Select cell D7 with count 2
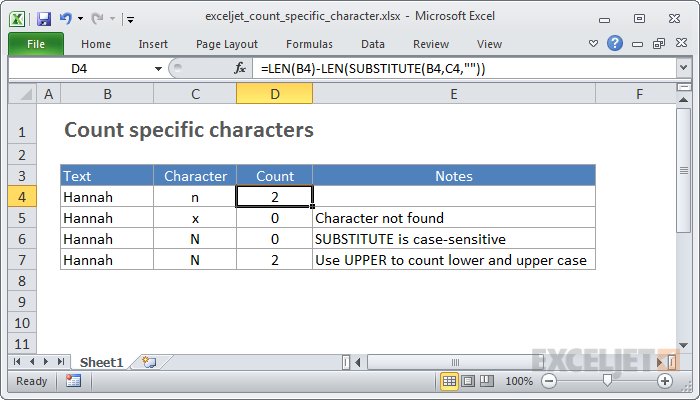 274,260
